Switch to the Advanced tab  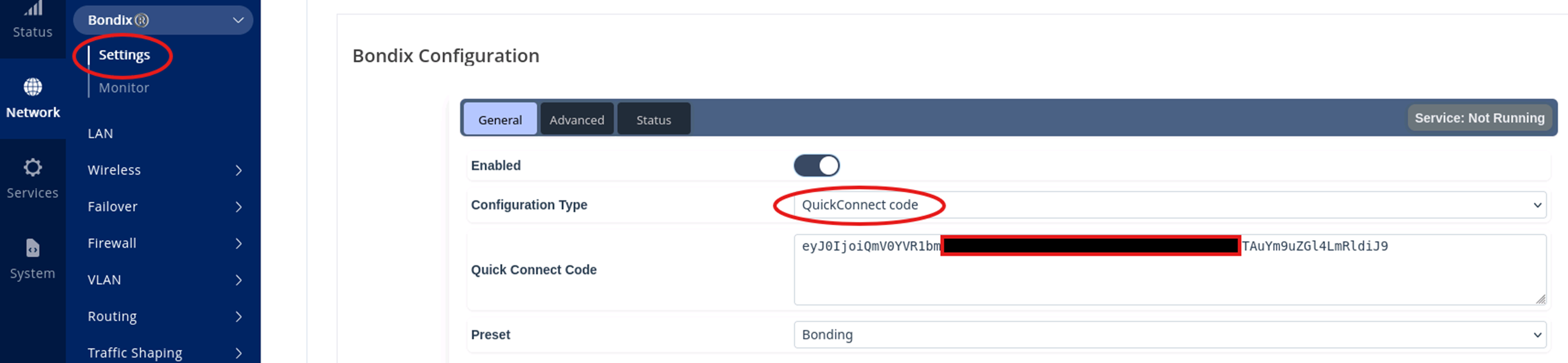coord(577,119)
